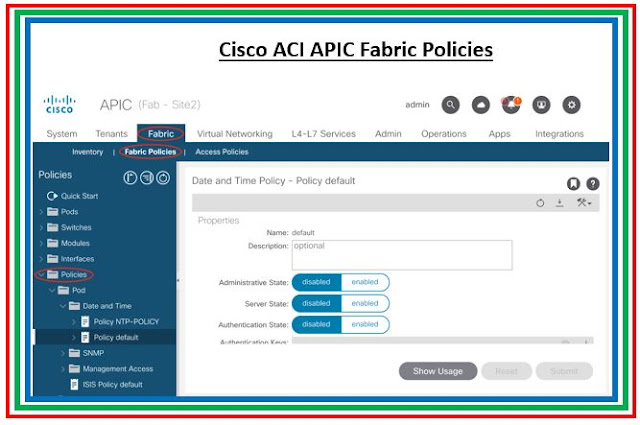Click the Modules folder icon
This screenshot has width=640, height=425.
pyautogui.click(x=53, y=243)
